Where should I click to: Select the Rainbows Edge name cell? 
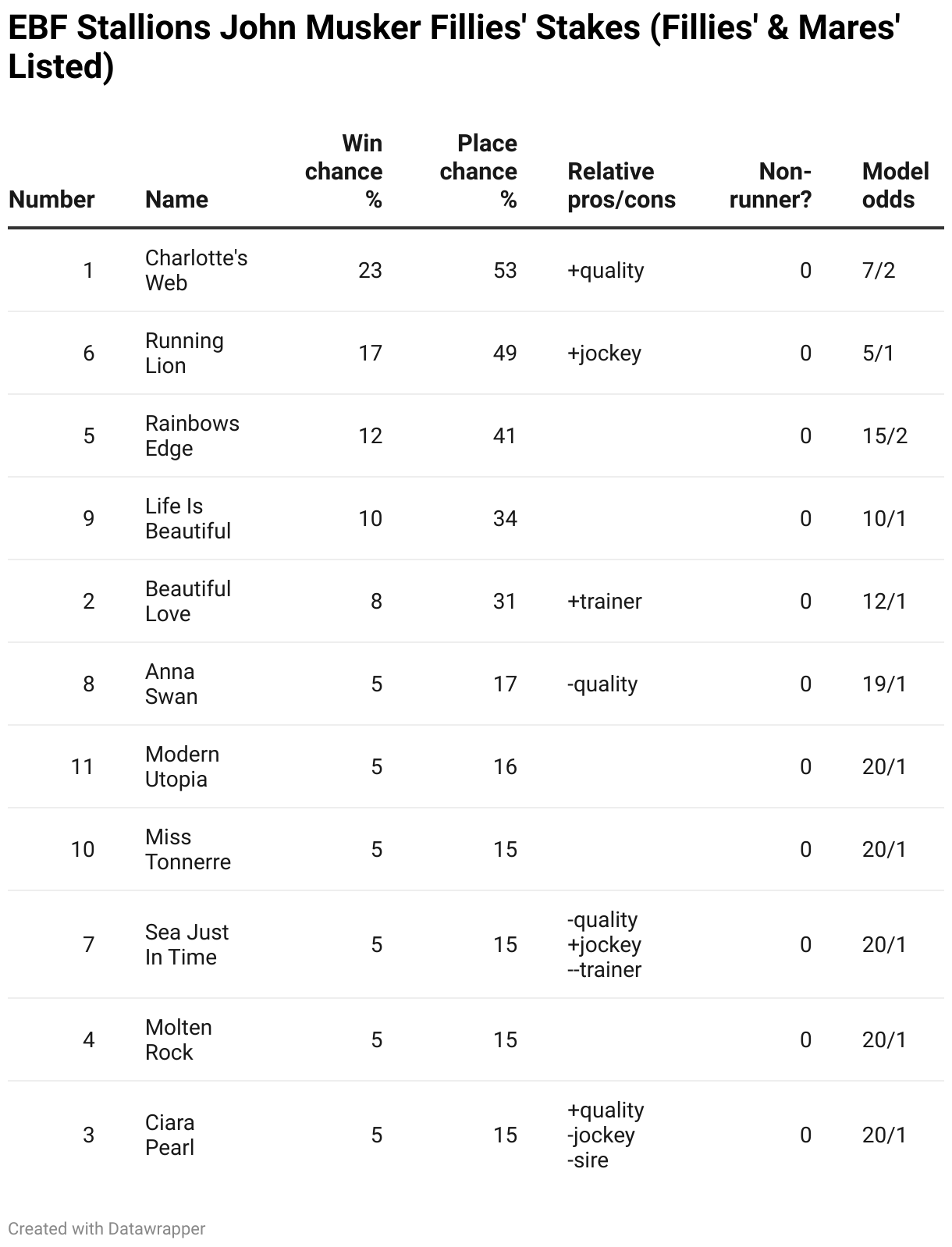pyautogui.click(x=193, y=435)
